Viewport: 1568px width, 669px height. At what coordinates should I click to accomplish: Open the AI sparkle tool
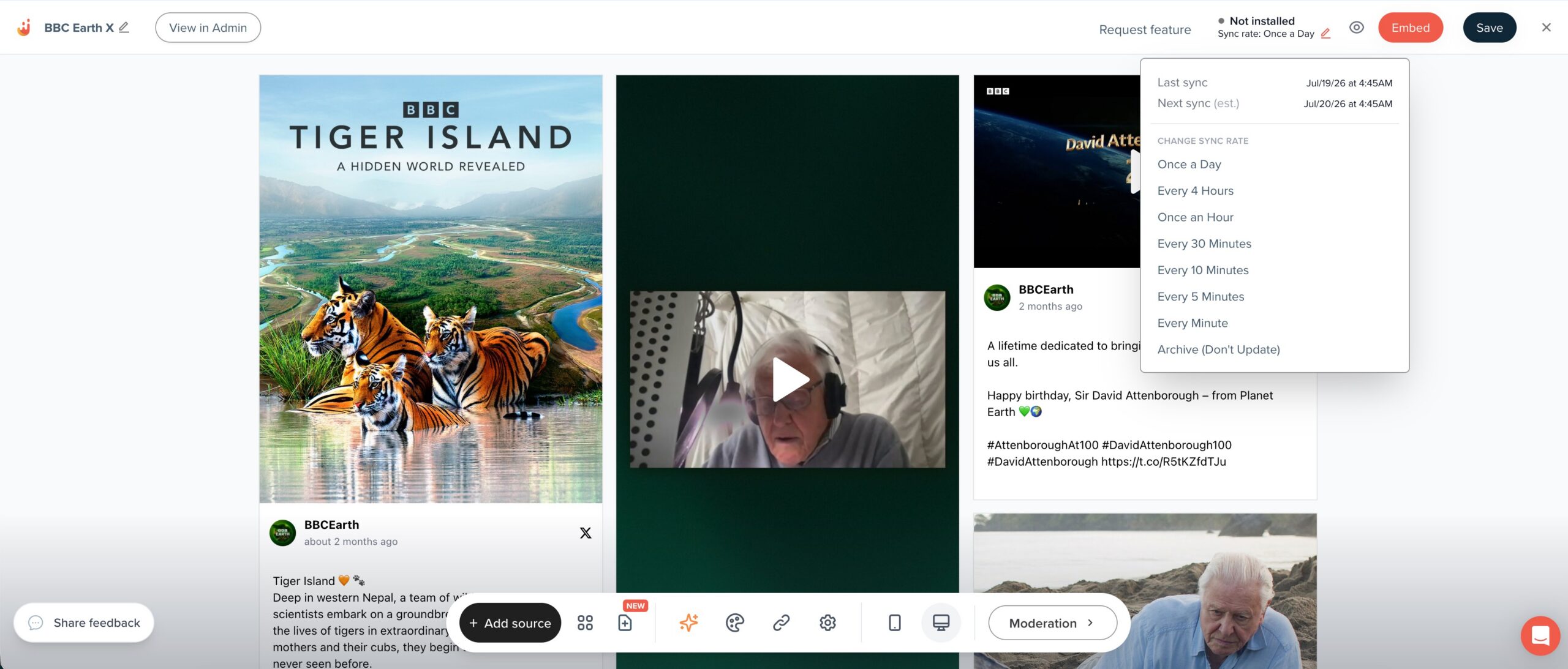(688, 622)
